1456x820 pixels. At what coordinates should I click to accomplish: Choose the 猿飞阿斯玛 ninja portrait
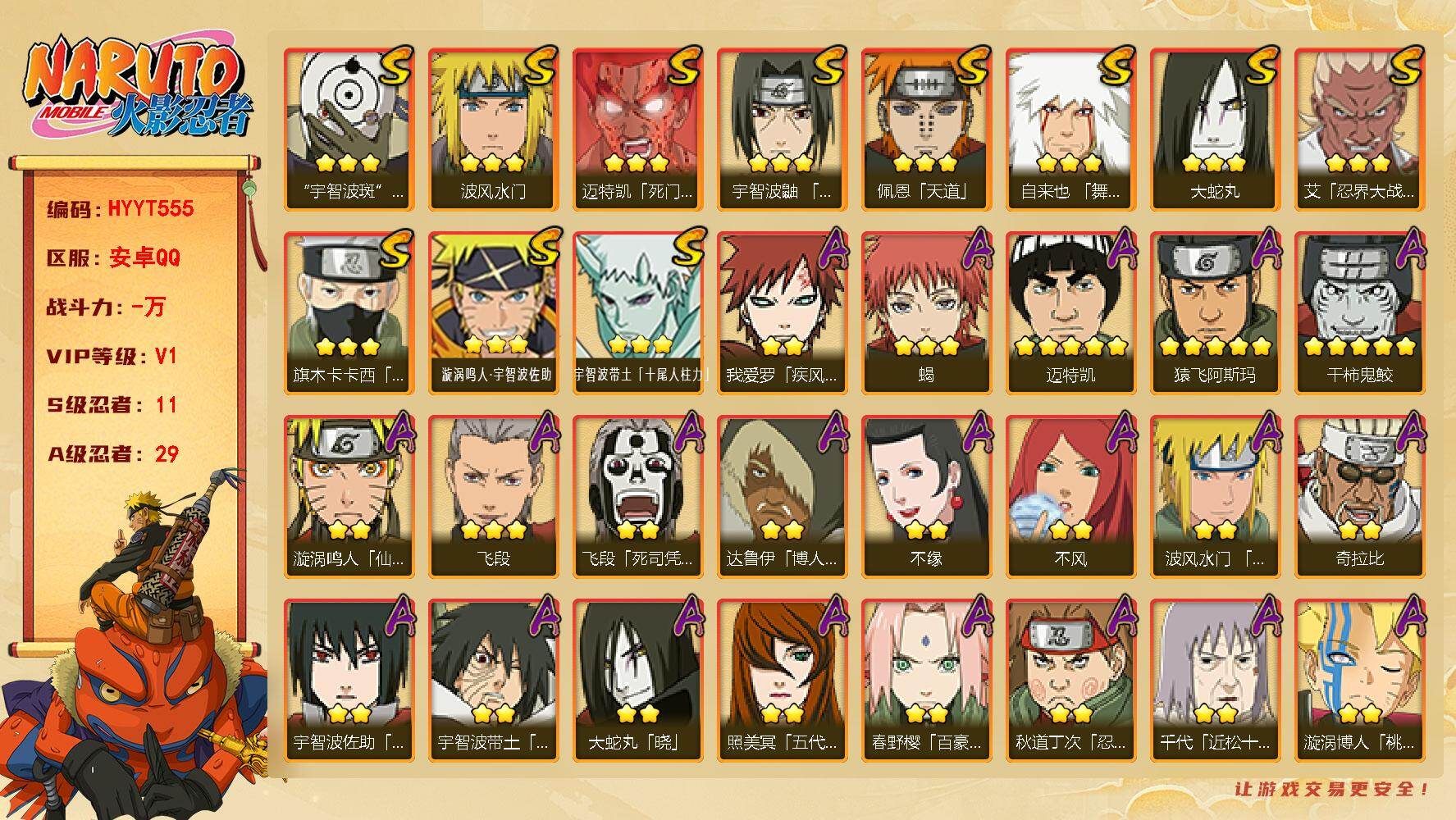[x=1215, y=312]
